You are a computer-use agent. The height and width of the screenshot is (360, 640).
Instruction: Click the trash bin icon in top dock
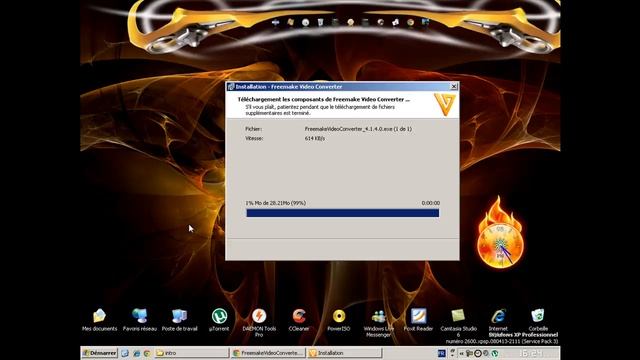320,22
